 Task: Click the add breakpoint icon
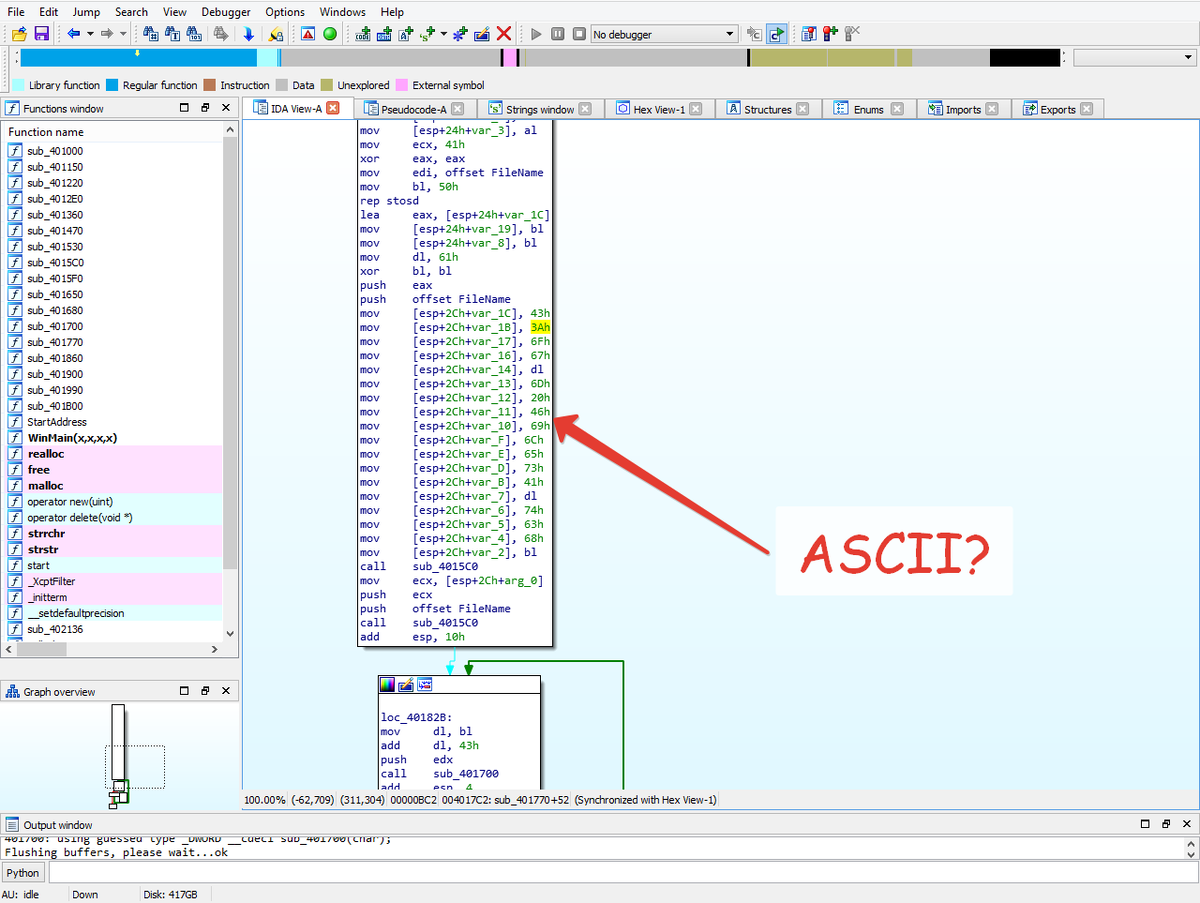click(x=830, y=34)
